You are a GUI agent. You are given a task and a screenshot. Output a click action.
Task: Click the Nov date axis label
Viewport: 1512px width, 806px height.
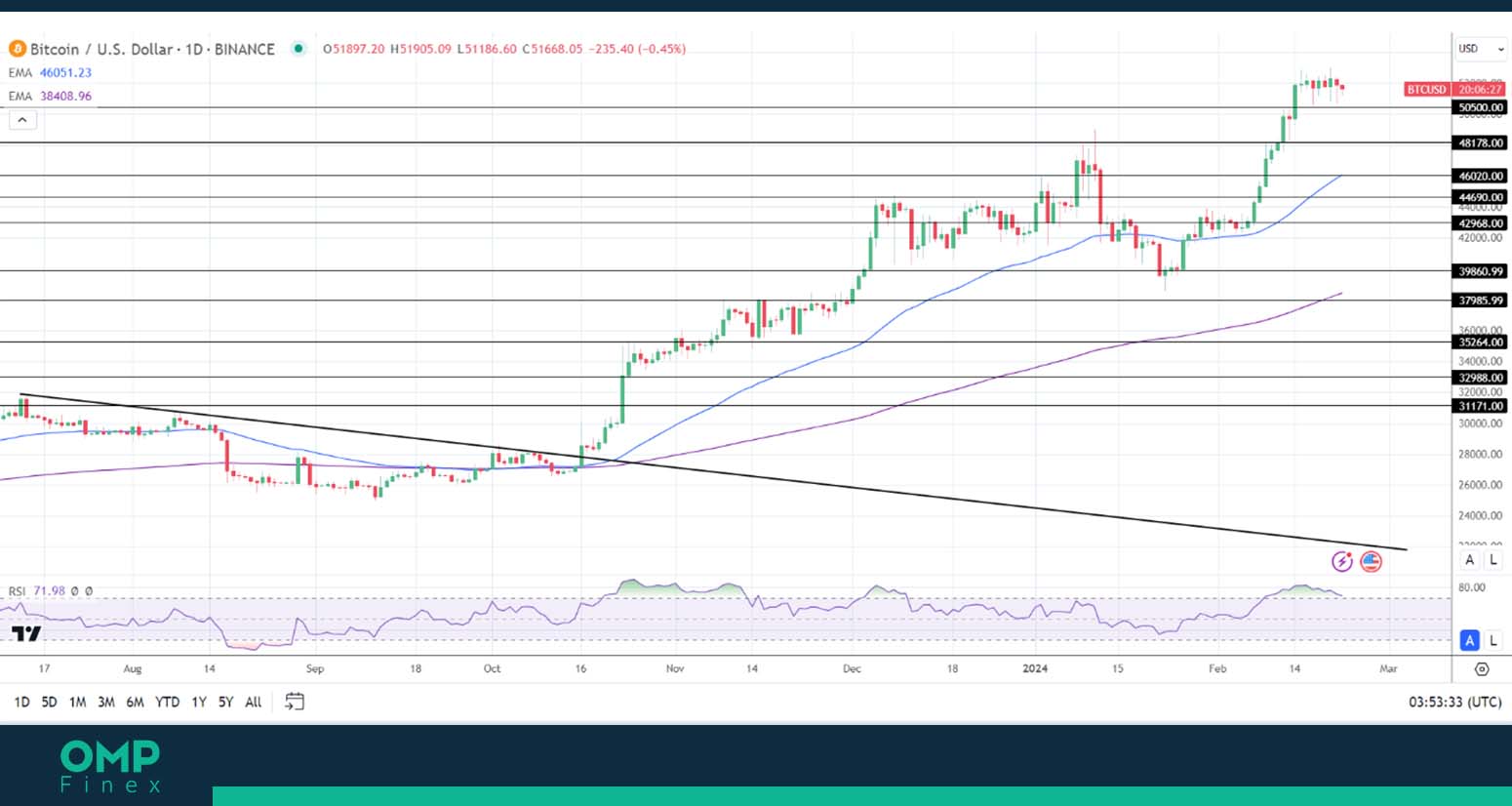pyautogui.click(x=675, y=669)
